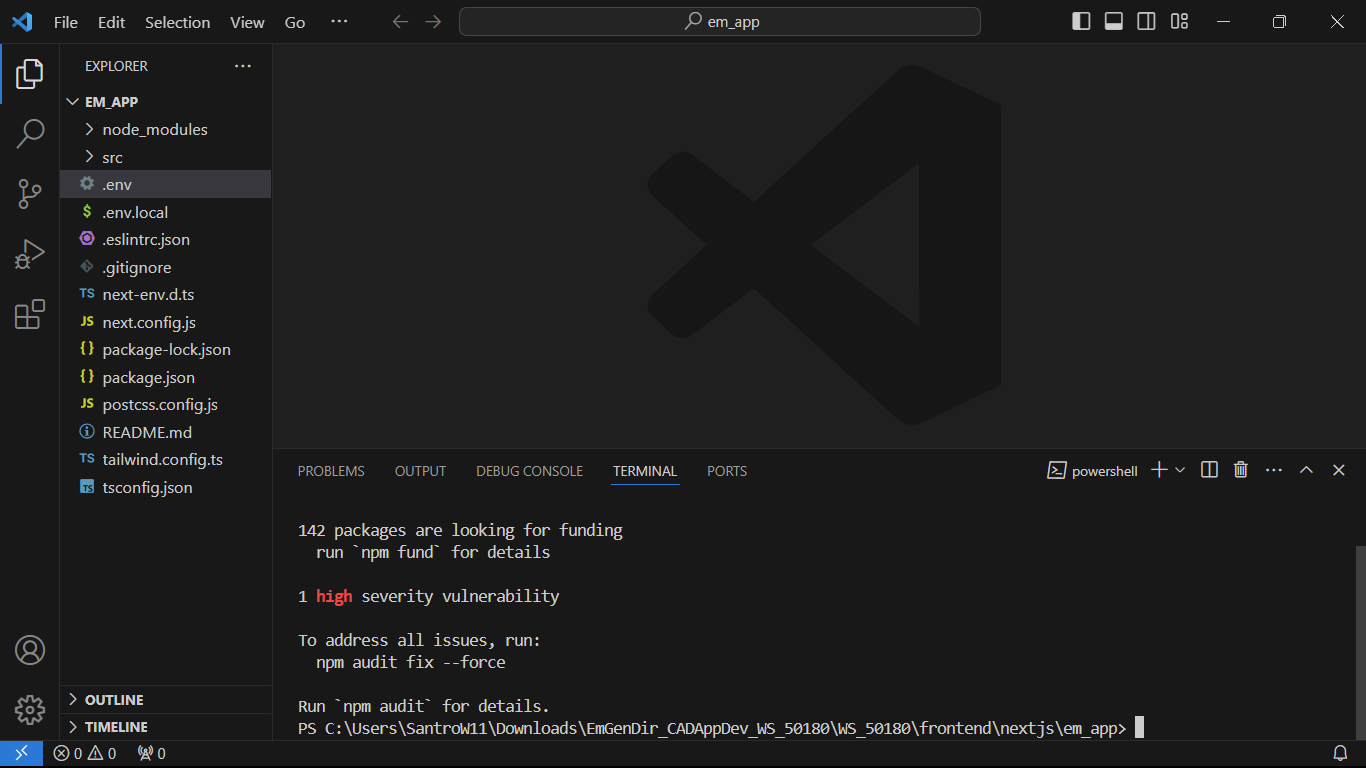
Task: Split the terminal
Action: coord(1209,470)
